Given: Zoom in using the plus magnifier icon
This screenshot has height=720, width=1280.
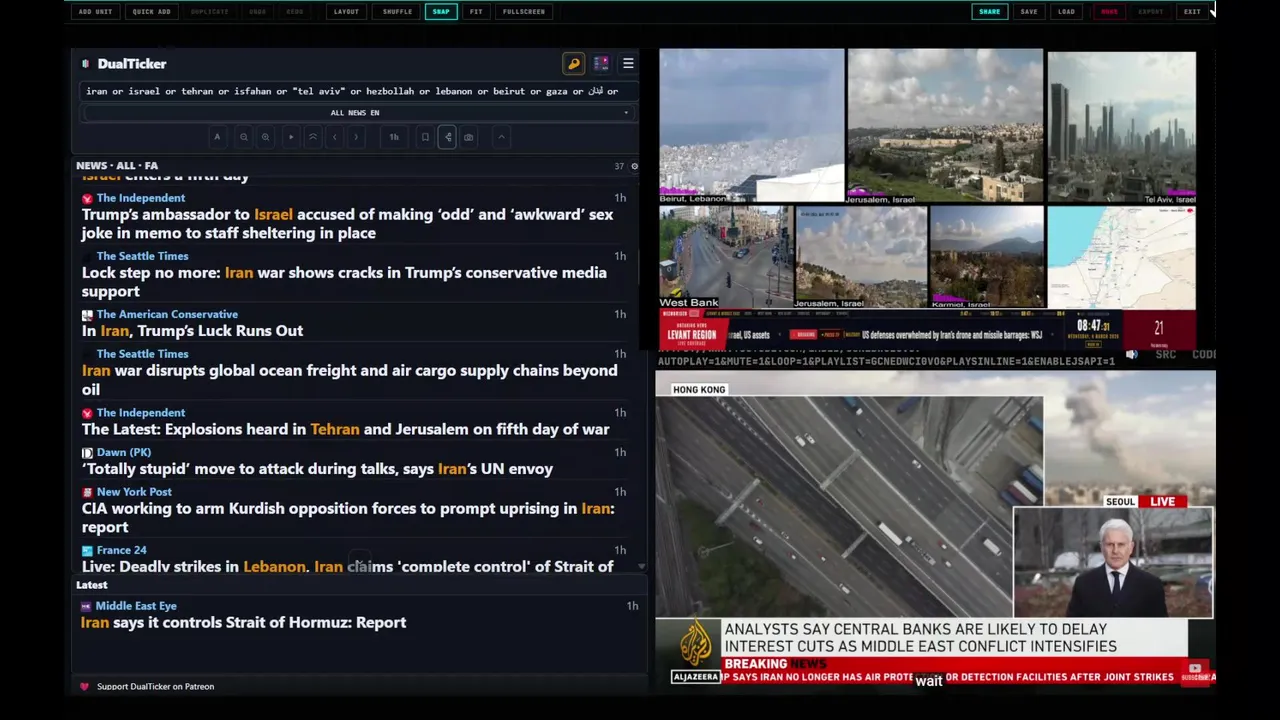Looking at the screenshot, I should pos(265,137).
